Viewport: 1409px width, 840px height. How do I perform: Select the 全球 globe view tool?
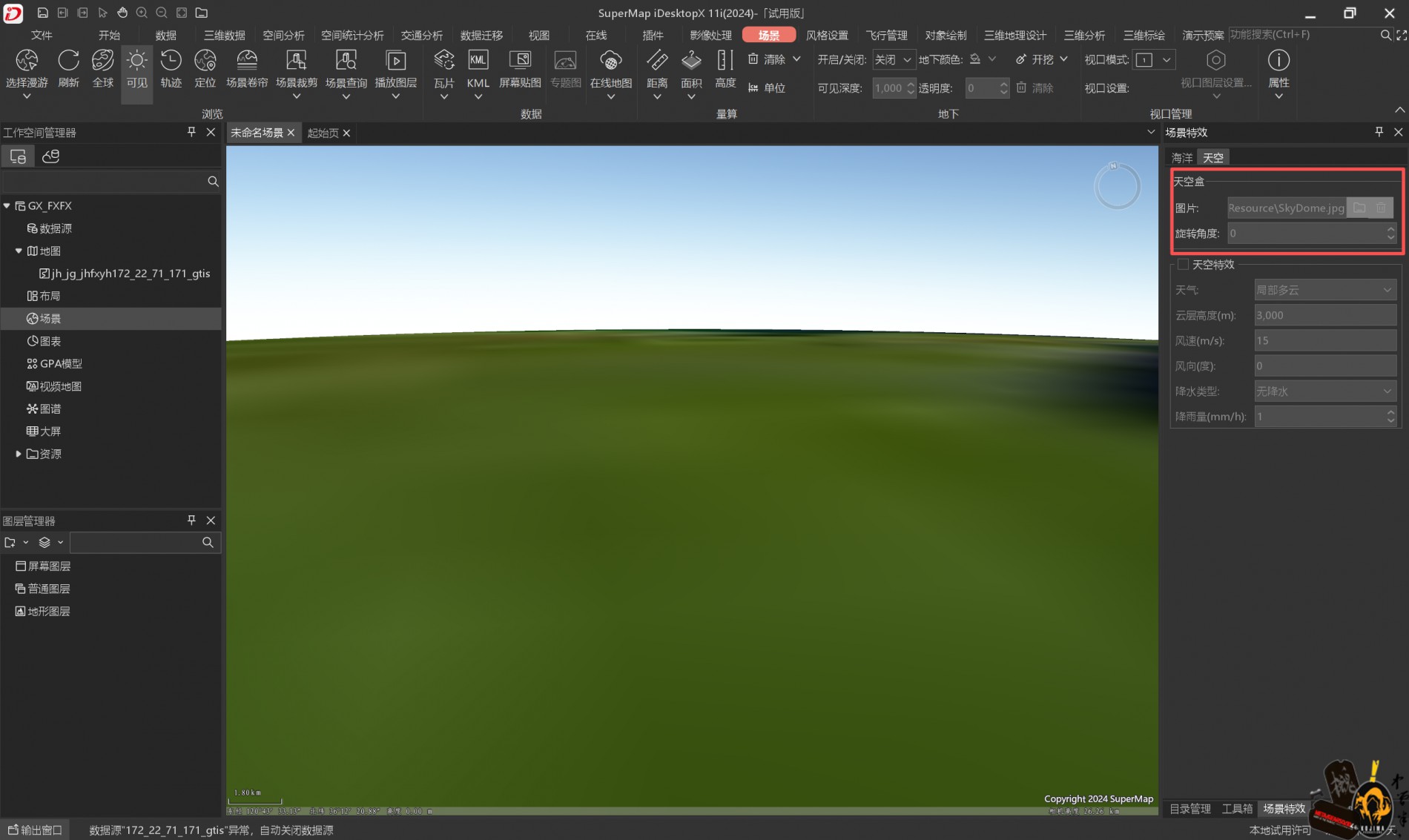pyautogui.click(x=102, y=62)
